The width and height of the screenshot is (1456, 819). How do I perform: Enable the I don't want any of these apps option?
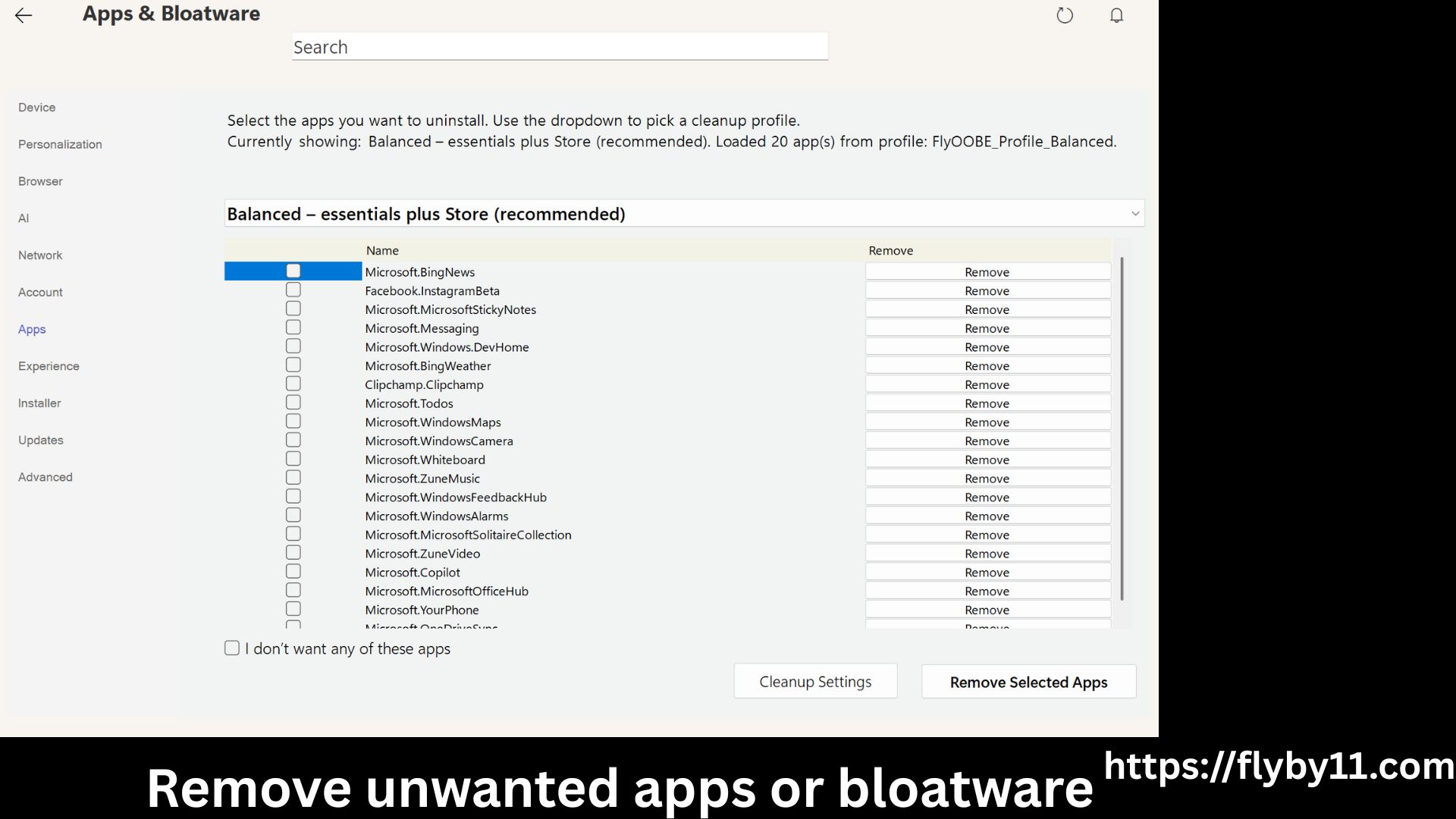coord(232,648)
